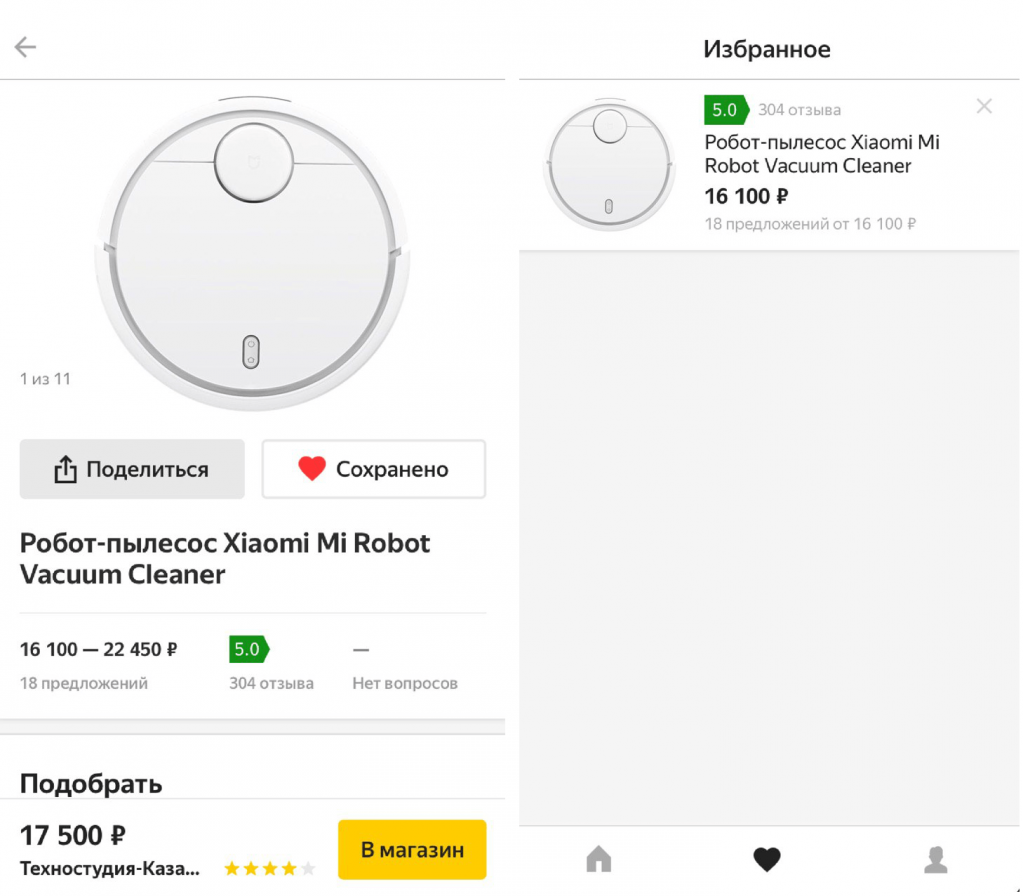This screenshot has width=1023, height=896.
Task: Click 304 отзыва in the favorites list
Action: (x=799, y=110)
